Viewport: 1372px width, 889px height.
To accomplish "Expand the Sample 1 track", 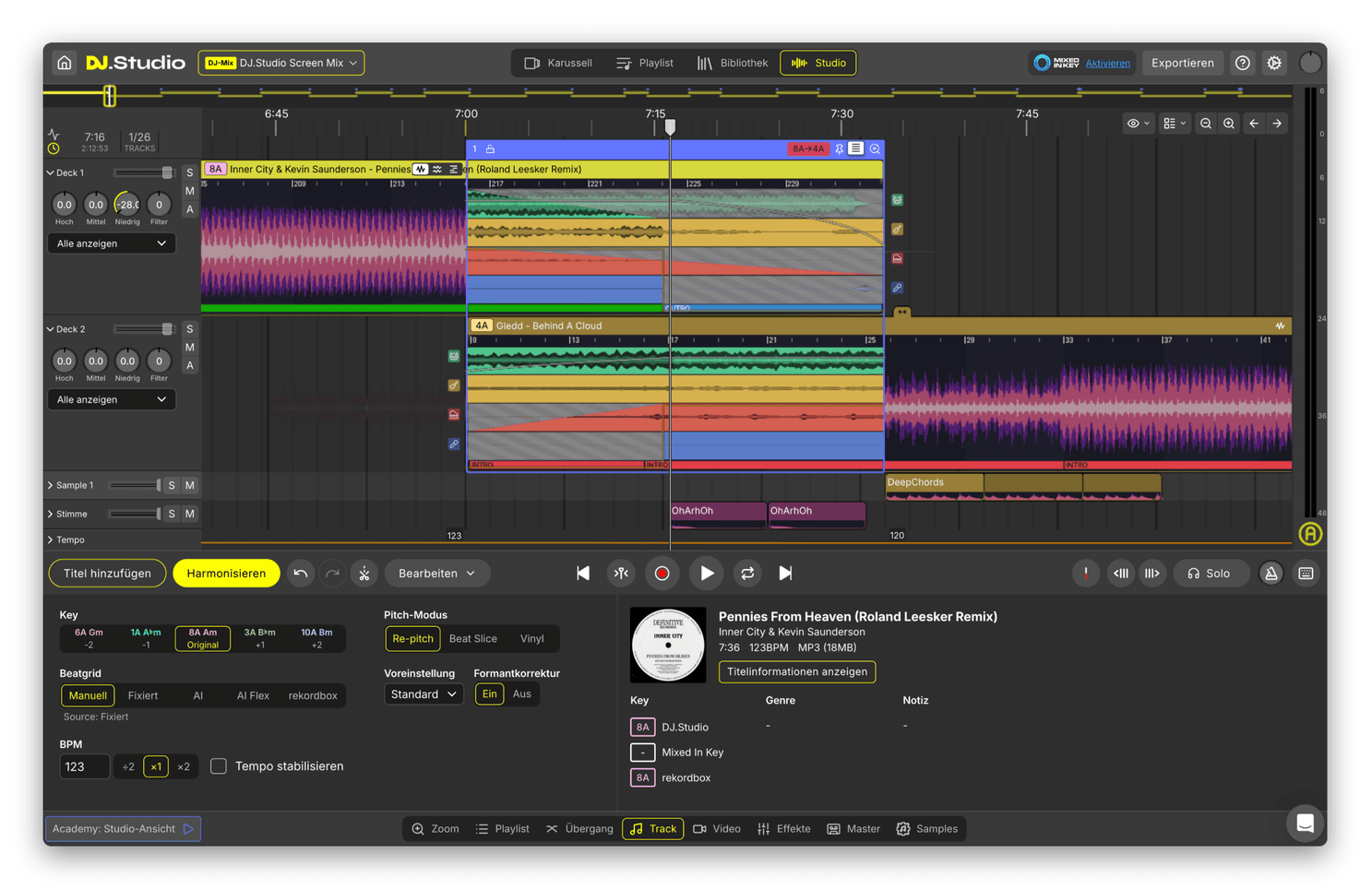I will [51, 485].
